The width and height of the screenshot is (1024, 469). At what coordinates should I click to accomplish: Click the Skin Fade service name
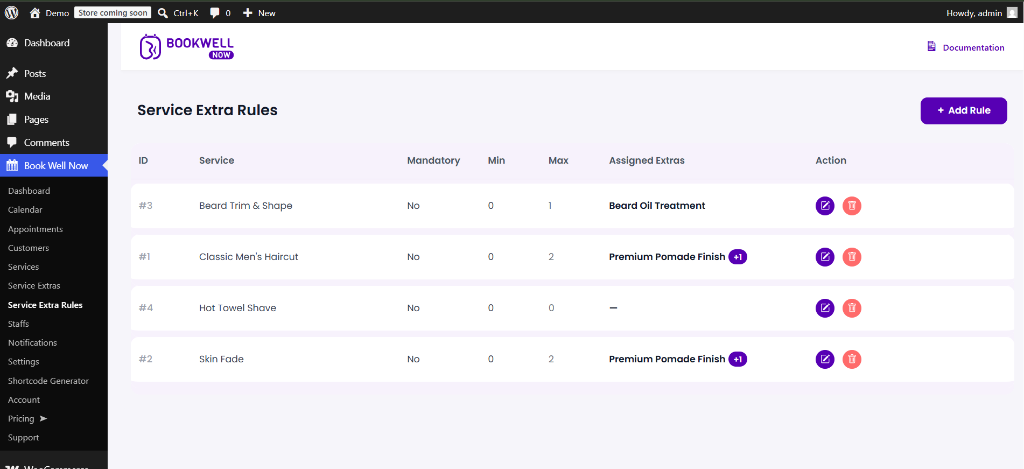221,359
